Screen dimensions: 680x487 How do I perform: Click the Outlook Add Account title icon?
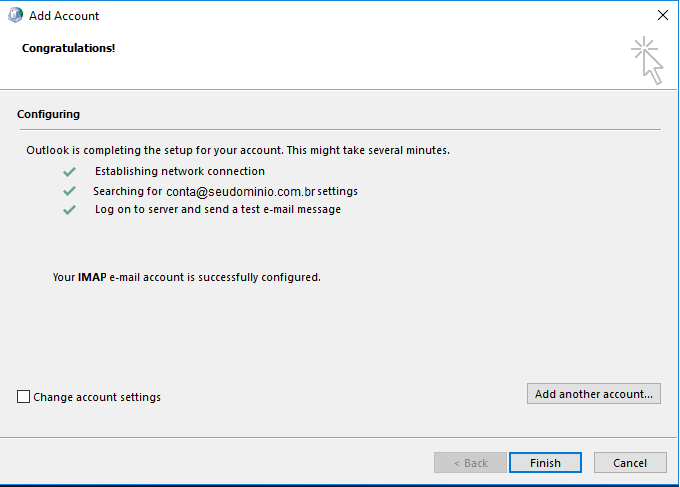[15, 15]
